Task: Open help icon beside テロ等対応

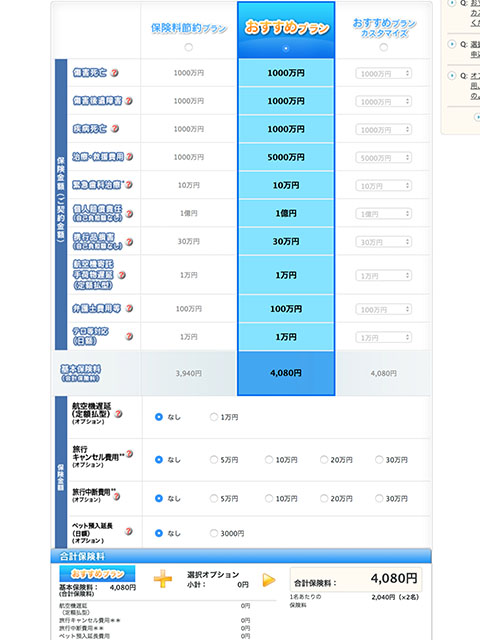Action: coord(129,336)
